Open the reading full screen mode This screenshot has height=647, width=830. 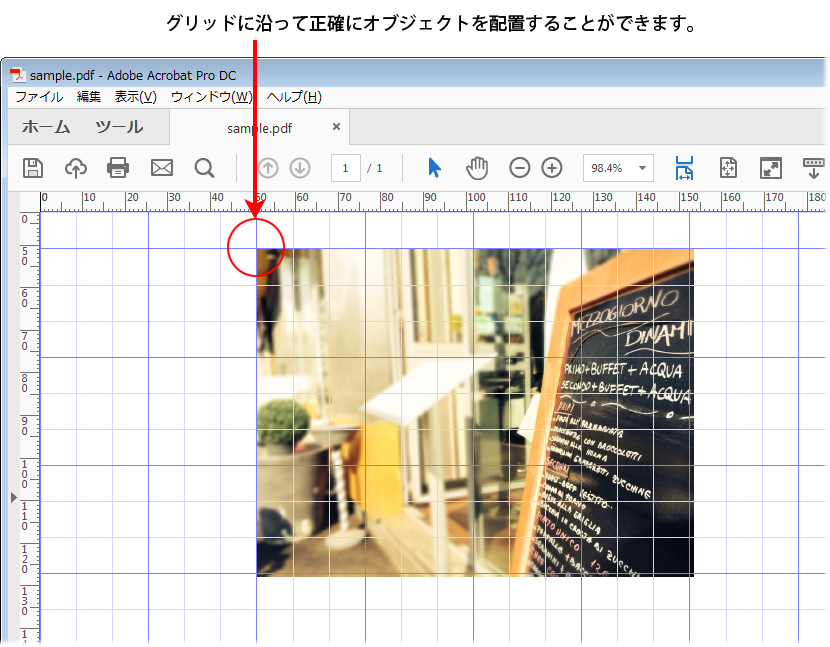(771, 167)
